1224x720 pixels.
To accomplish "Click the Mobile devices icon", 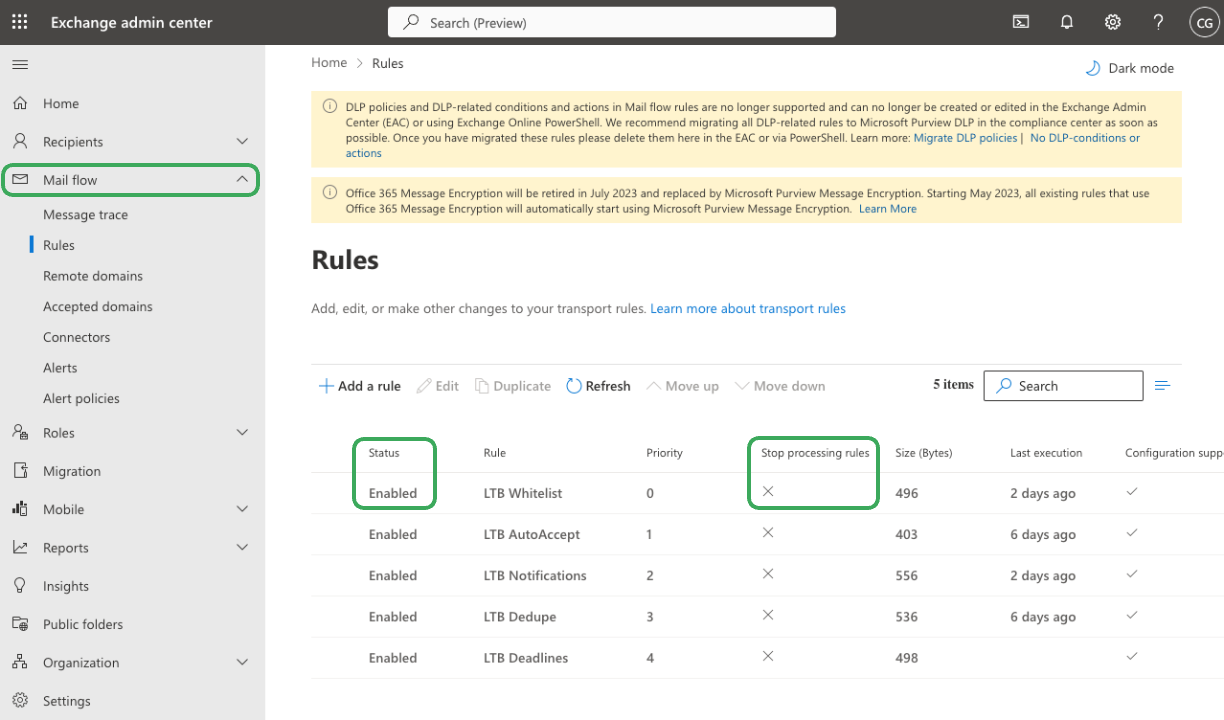I will pyautogui.click(x=20, y=509).
